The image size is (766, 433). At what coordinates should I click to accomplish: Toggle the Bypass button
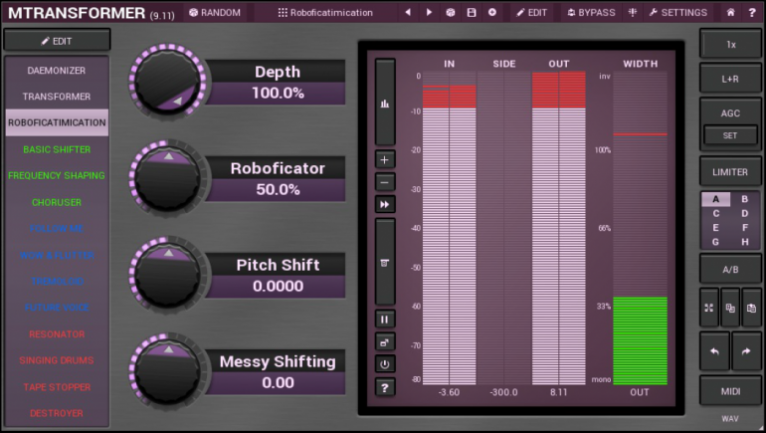coord(590,13)
